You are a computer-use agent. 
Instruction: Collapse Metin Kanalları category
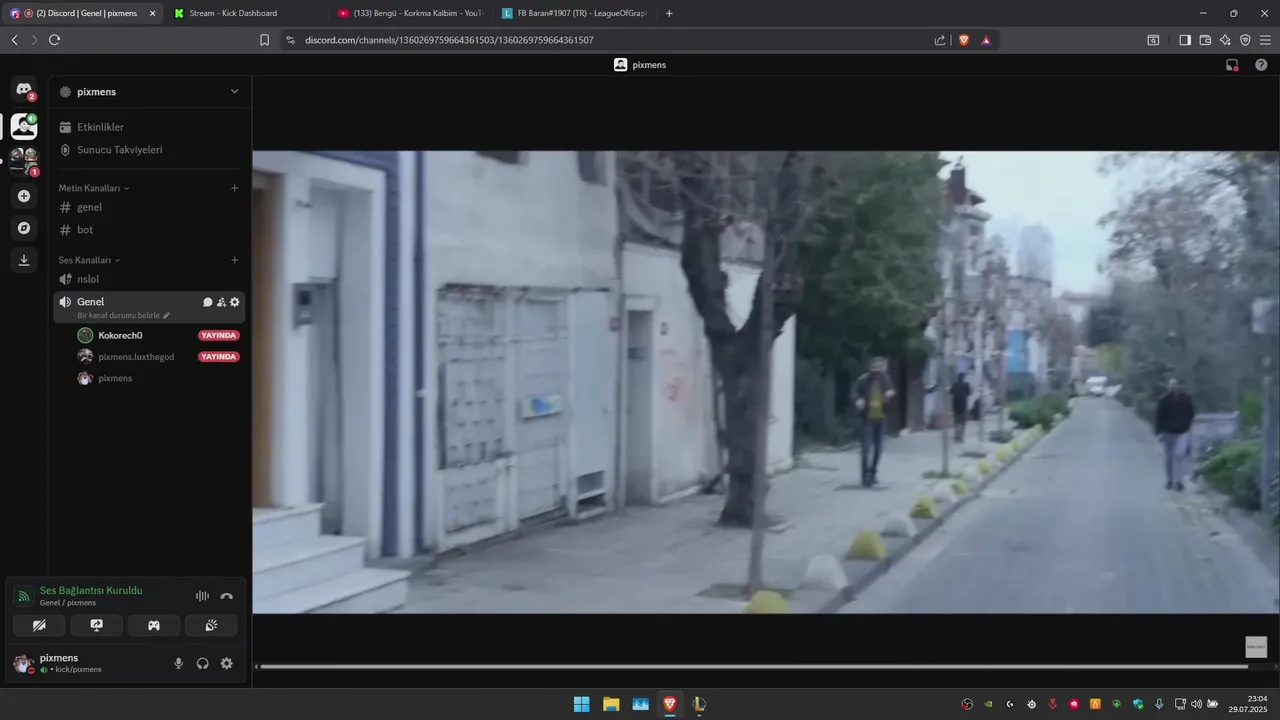(x=94, y=188)
